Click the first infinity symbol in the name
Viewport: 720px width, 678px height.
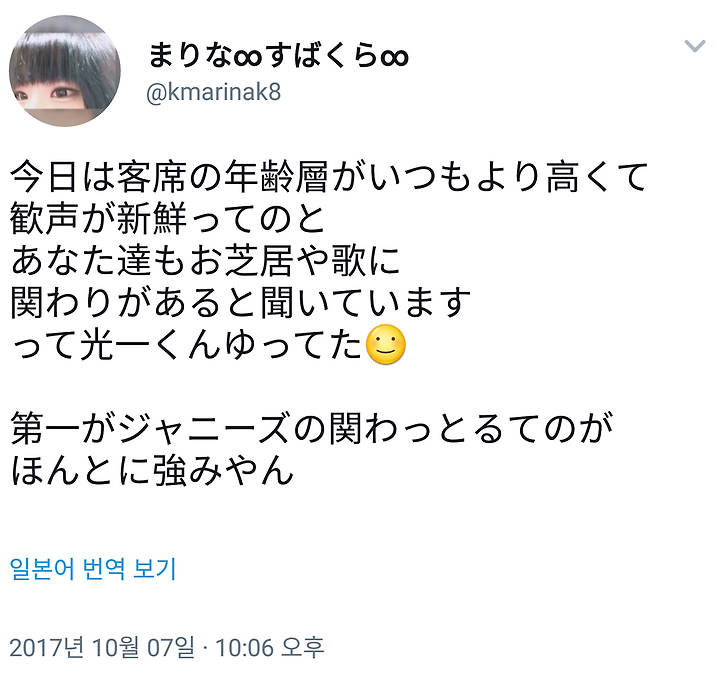click(x=248, y=58)
